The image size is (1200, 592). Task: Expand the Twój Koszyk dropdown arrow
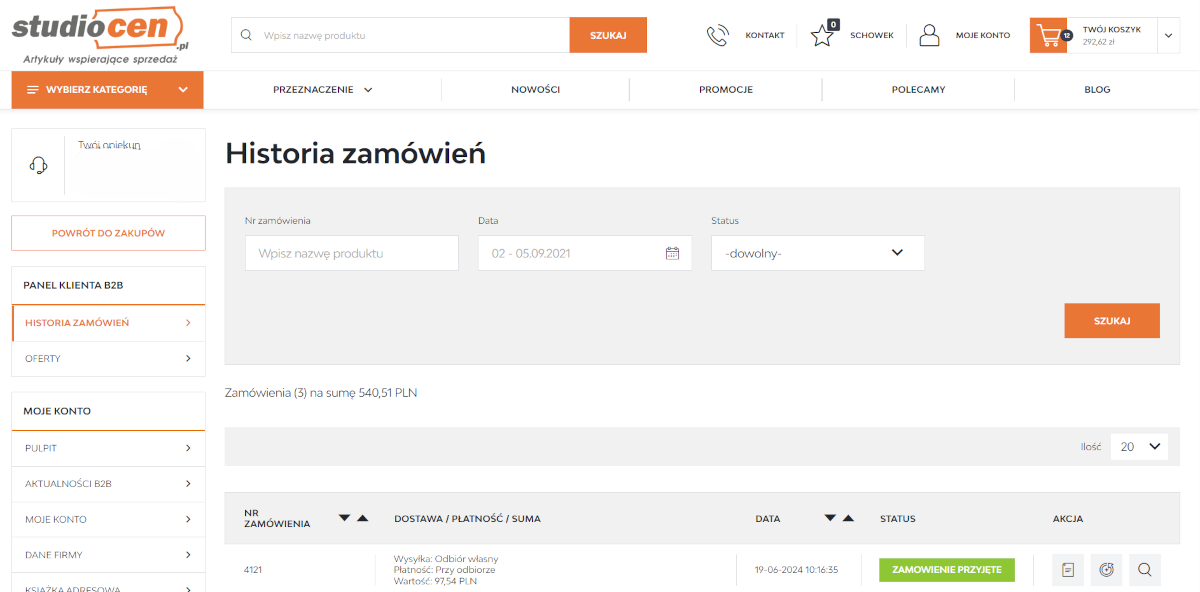click(1168, 36)
